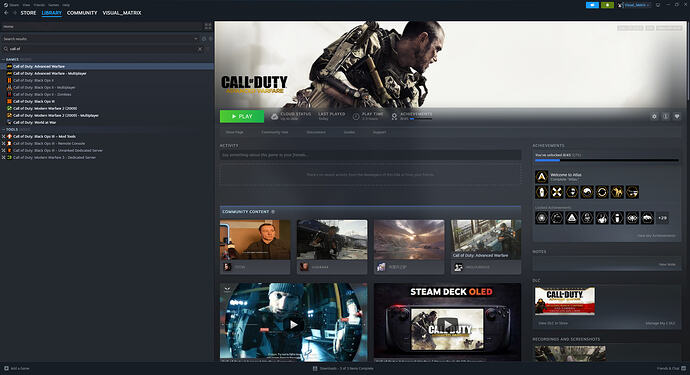Select Call of Duty: World at War
The image size is (690, 375).
click(35, 122)
